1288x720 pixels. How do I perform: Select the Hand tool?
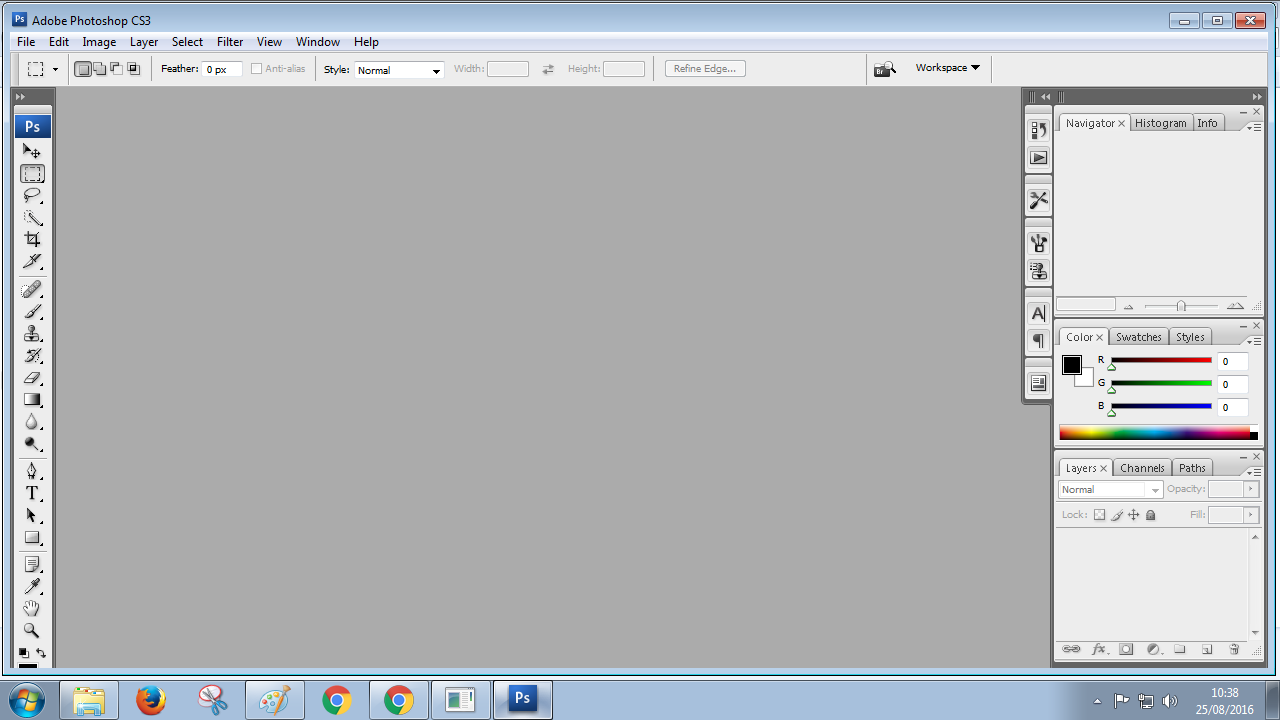click(32, 609)
